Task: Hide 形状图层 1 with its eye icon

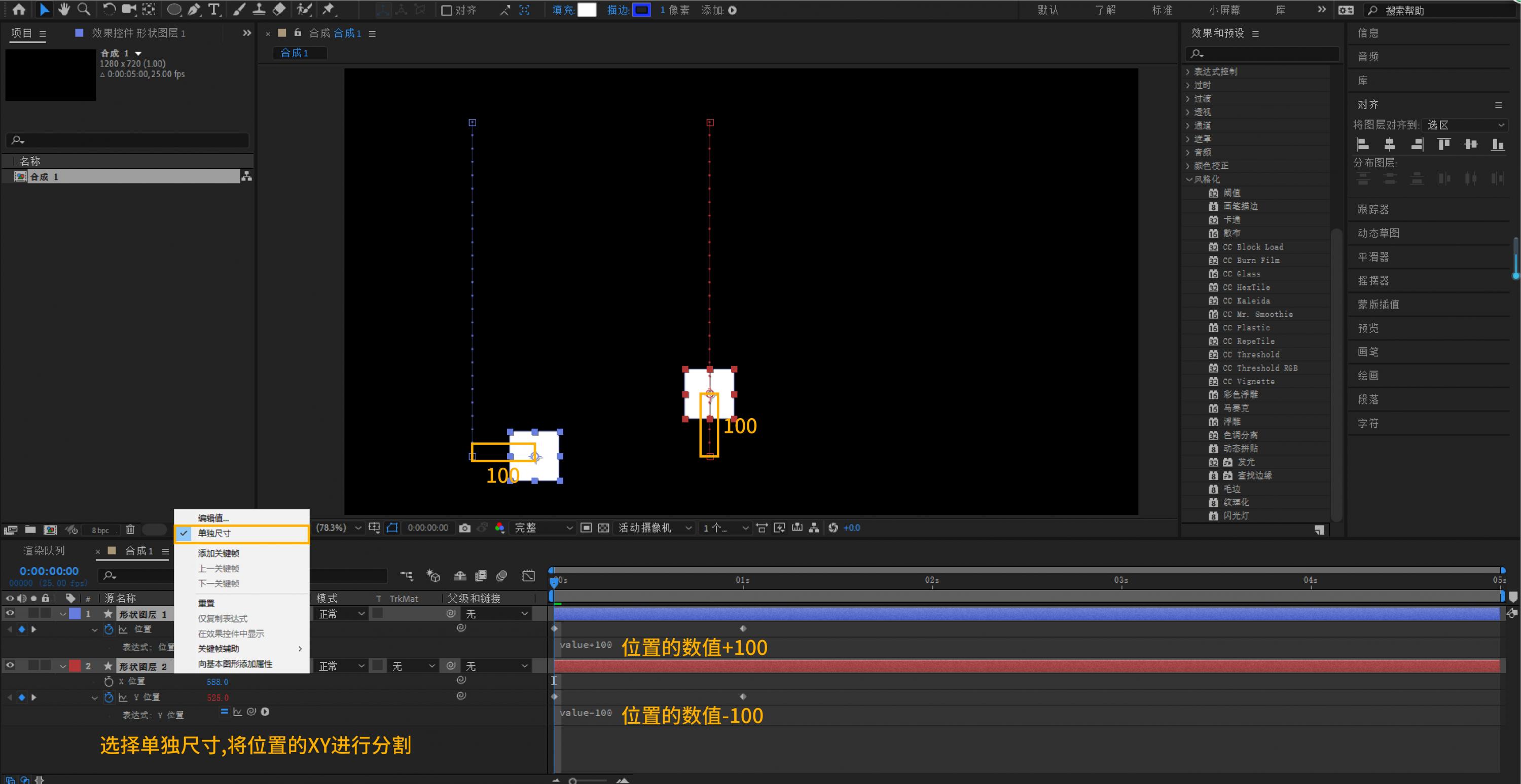Action: [x=10, y=613]
